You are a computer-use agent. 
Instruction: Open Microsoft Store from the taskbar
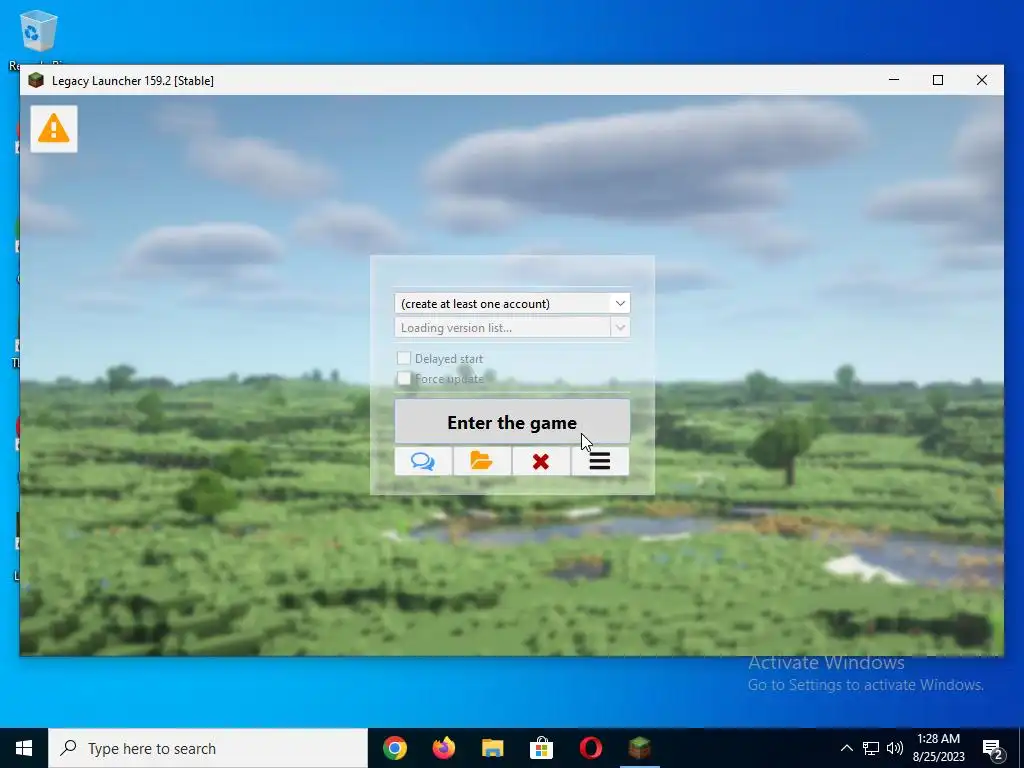pyautogui.click(x=541, y=748)
